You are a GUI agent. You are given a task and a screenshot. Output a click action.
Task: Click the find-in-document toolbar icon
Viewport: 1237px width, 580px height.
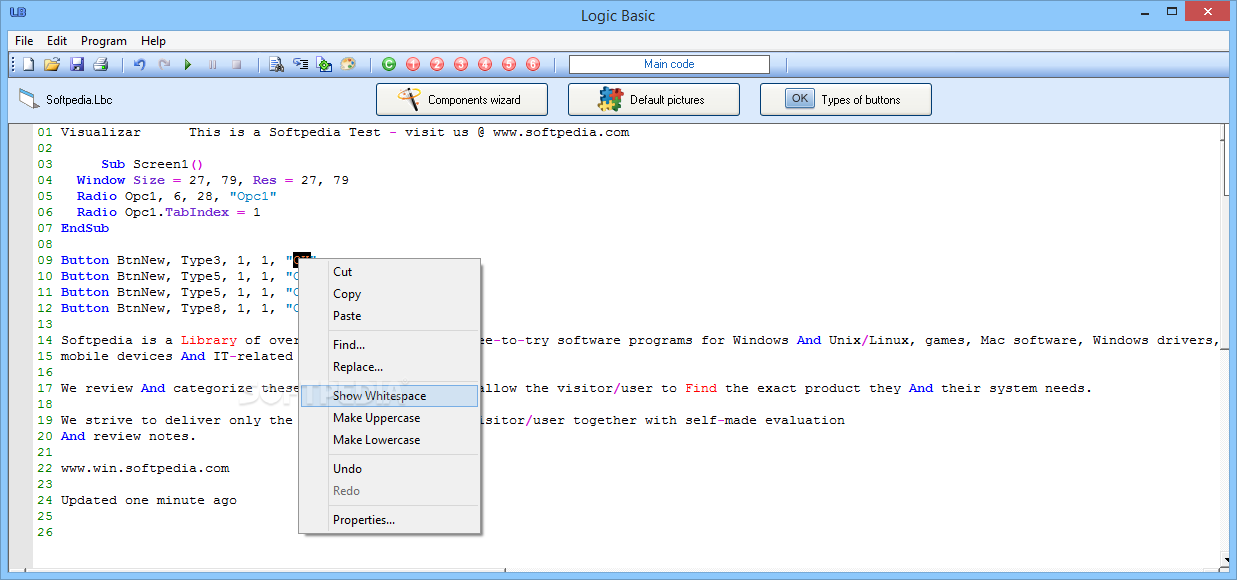[x=277, y=64]
